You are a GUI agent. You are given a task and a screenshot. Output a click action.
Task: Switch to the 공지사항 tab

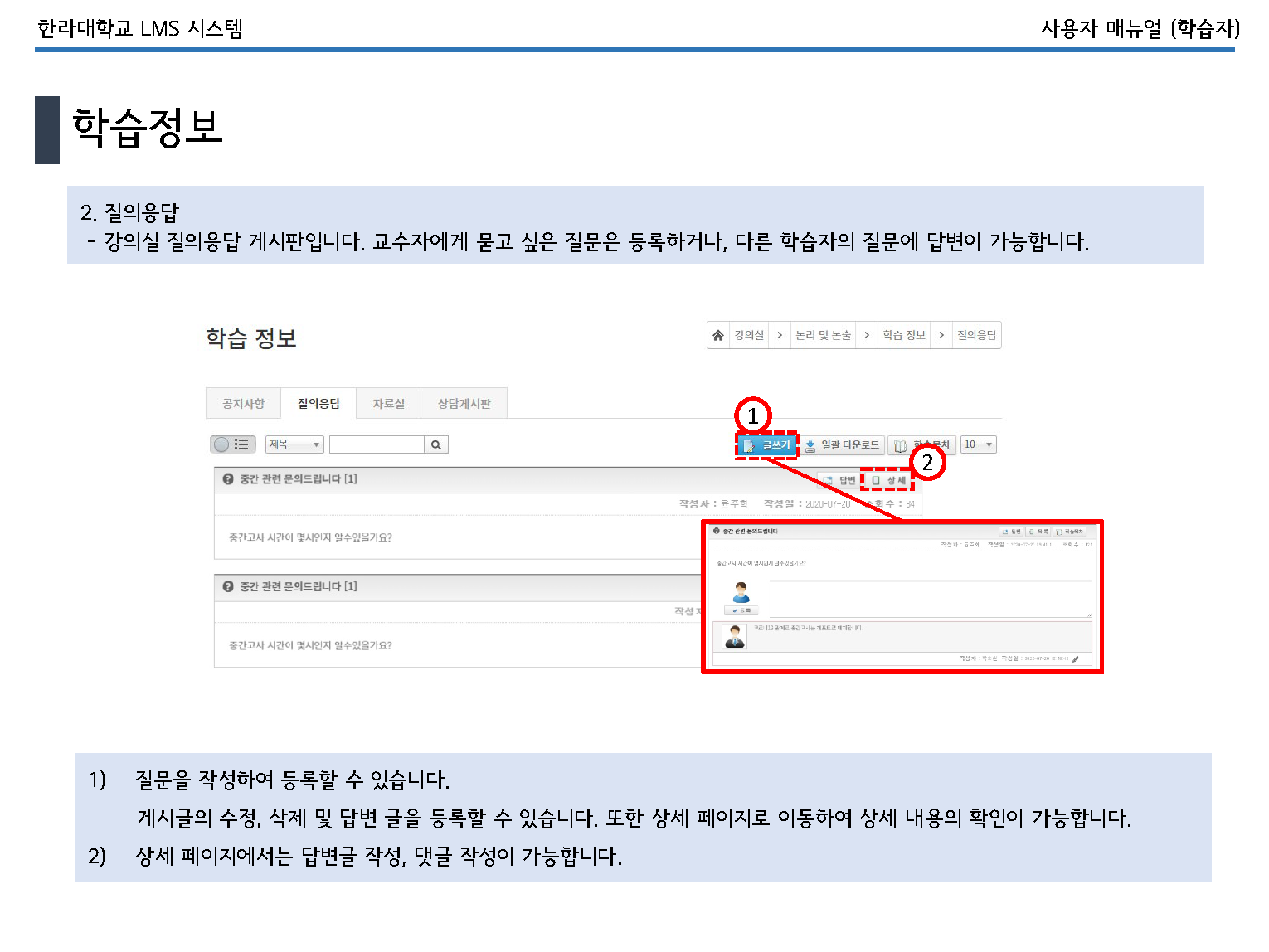tap(243, 404)
